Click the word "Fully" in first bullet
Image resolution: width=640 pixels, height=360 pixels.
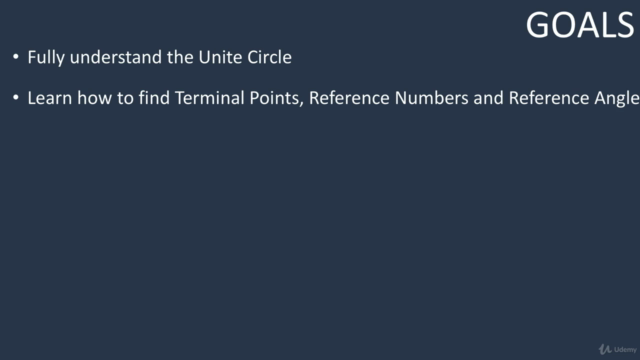[46, 58]
